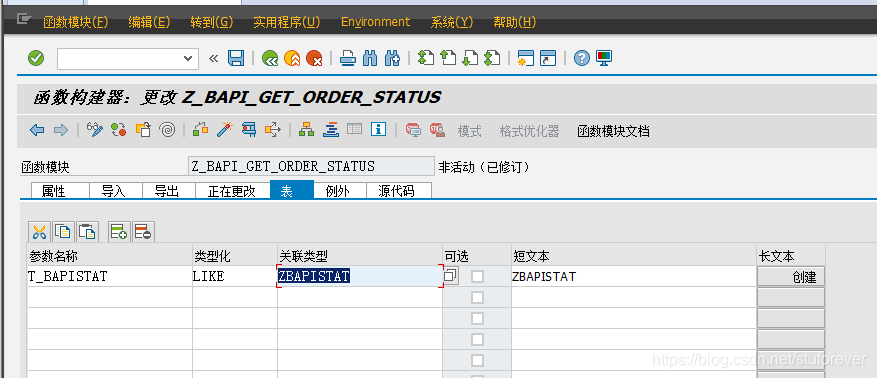The height and width of the screenshot is (378, 877).
Task: Click the spiral Enhance icon
Action: point(167,130)
